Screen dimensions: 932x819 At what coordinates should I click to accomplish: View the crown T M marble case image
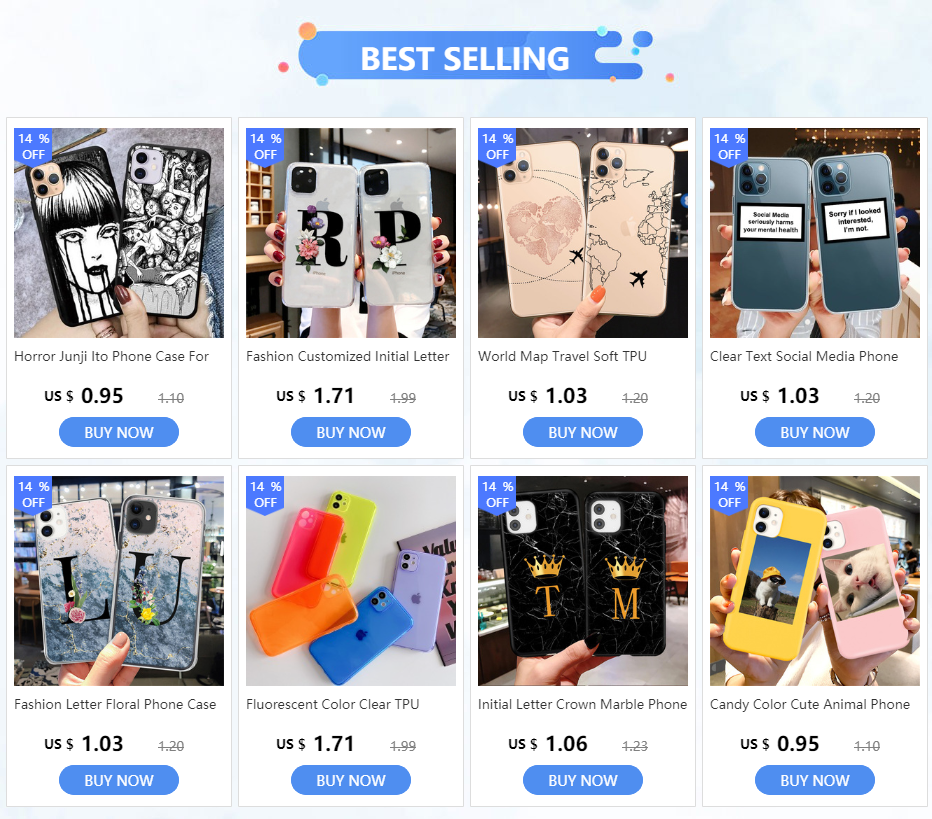coord(582,581)
